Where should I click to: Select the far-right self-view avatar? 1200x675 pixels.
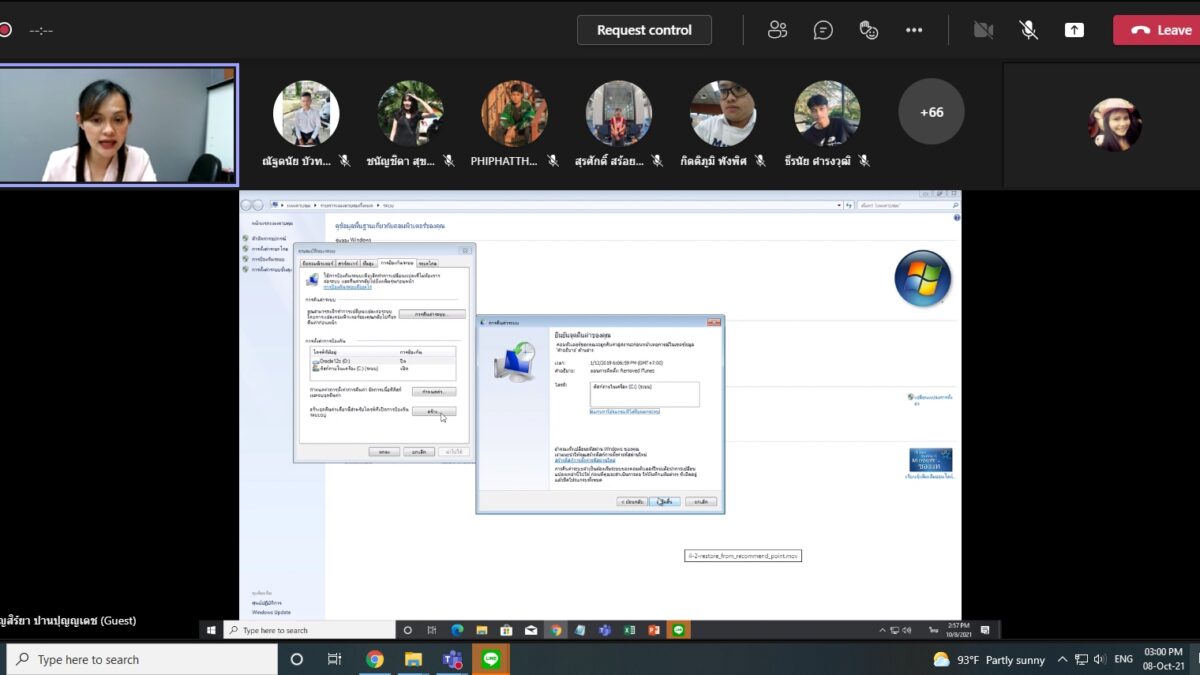coord(1115,125)
